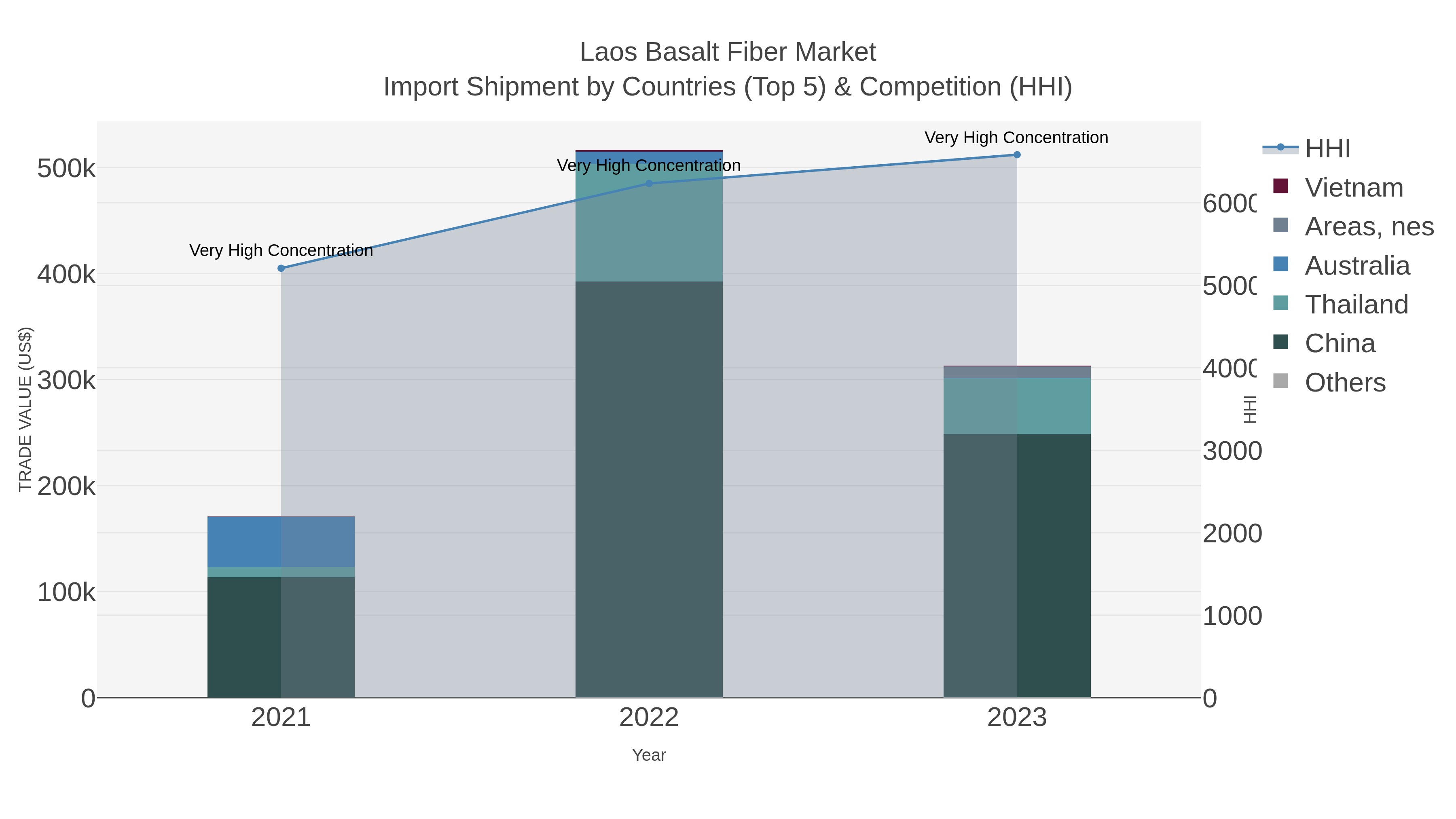Screen dimensions: 1456x819
Task: Click the 300k y-axis tick label
Action: point(66,381)
